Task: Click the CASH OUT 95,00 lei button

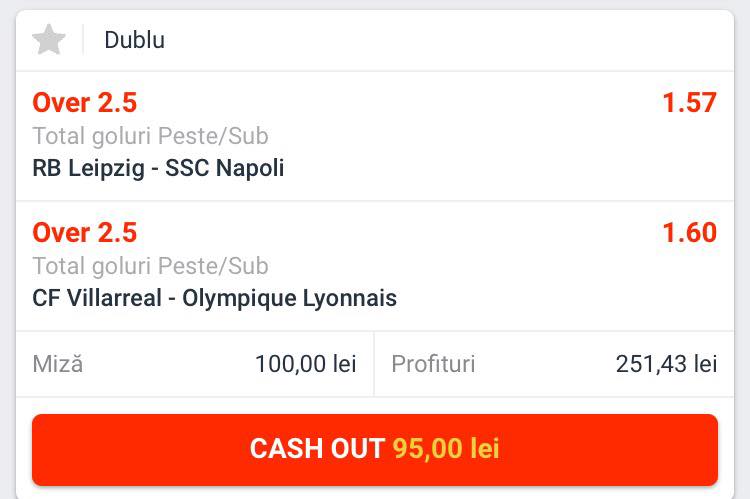Action: (x=375, y=450)
